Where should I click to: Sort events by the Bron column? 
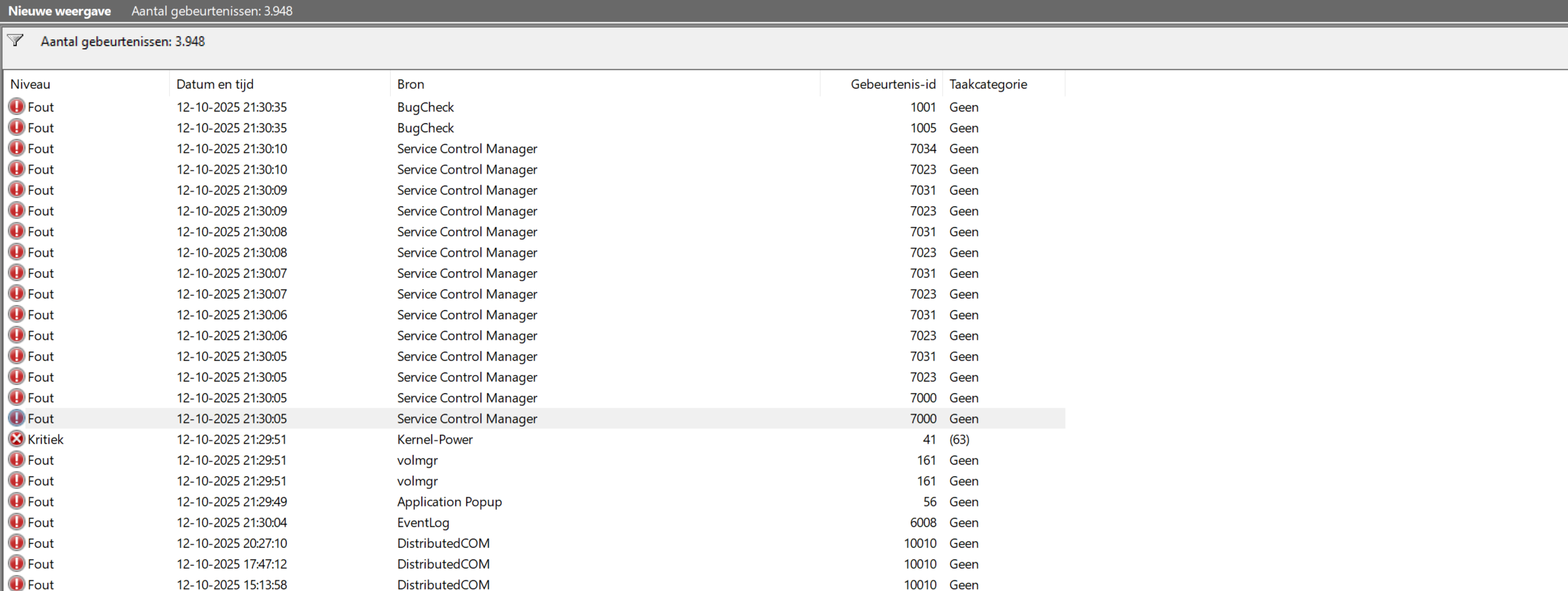click(410, 84)
